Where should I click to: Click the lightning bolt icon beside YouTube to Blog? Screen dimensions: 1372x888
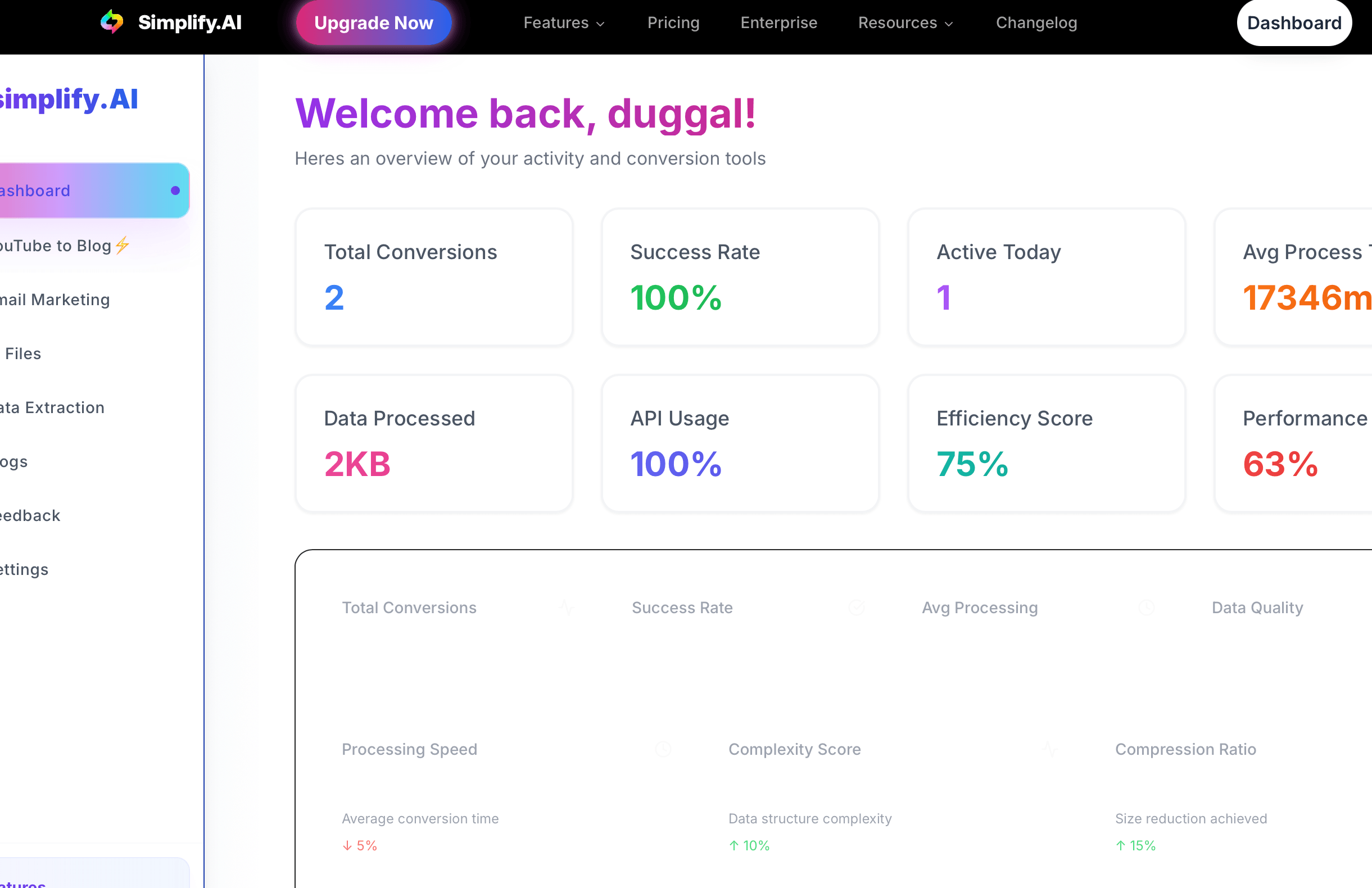[x=122, y=245]
